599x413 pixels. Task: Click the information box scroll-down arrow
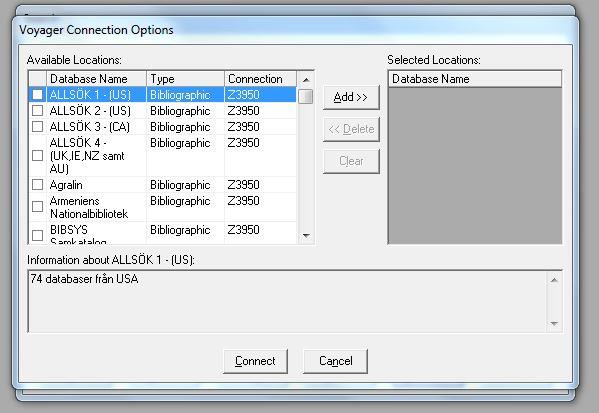tap(554, 324)
